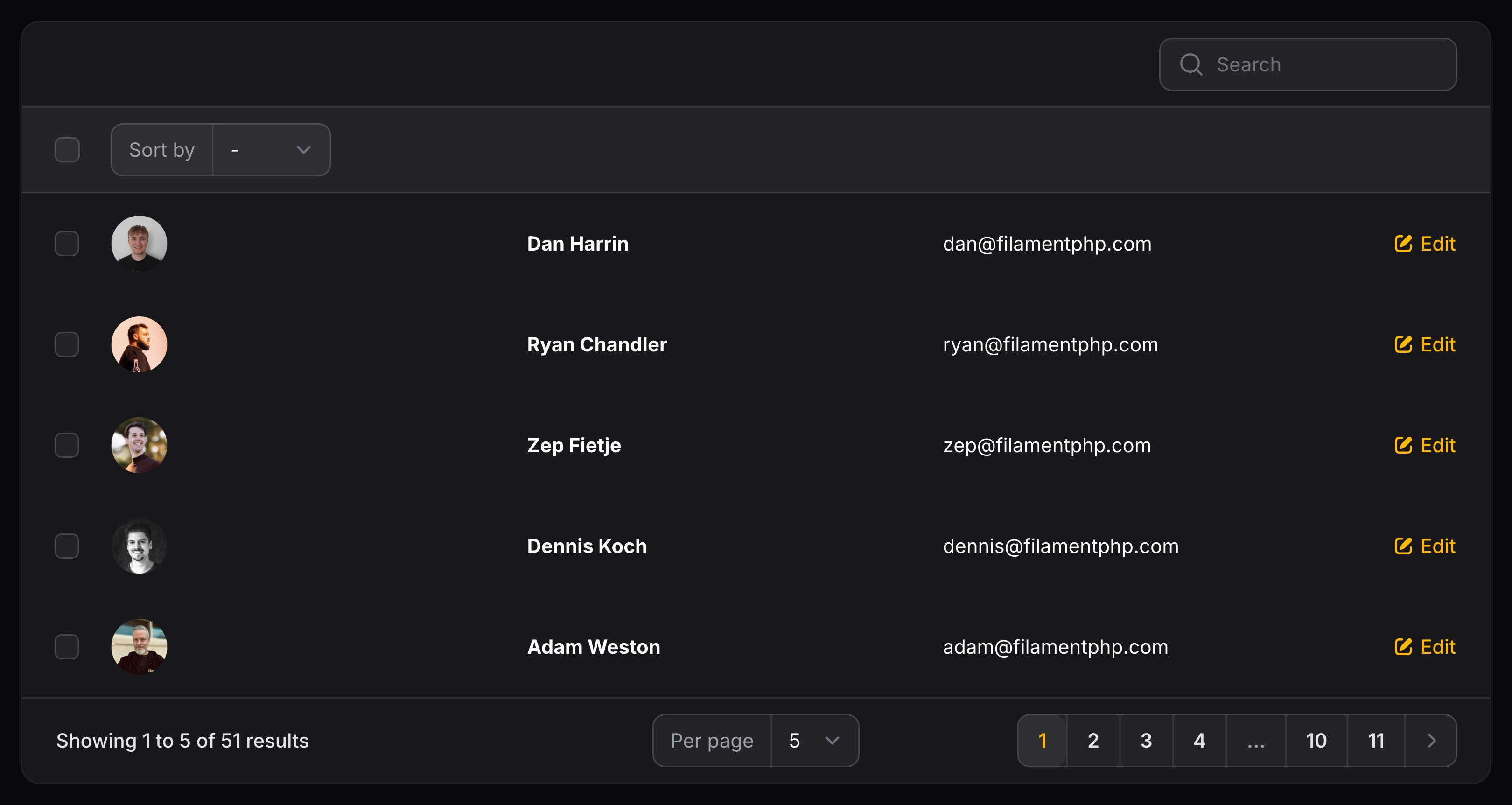The height and width of the screenshot is (805, 1512).
Task: Focus the Search input field
Action: click(x=1327, y=64)
